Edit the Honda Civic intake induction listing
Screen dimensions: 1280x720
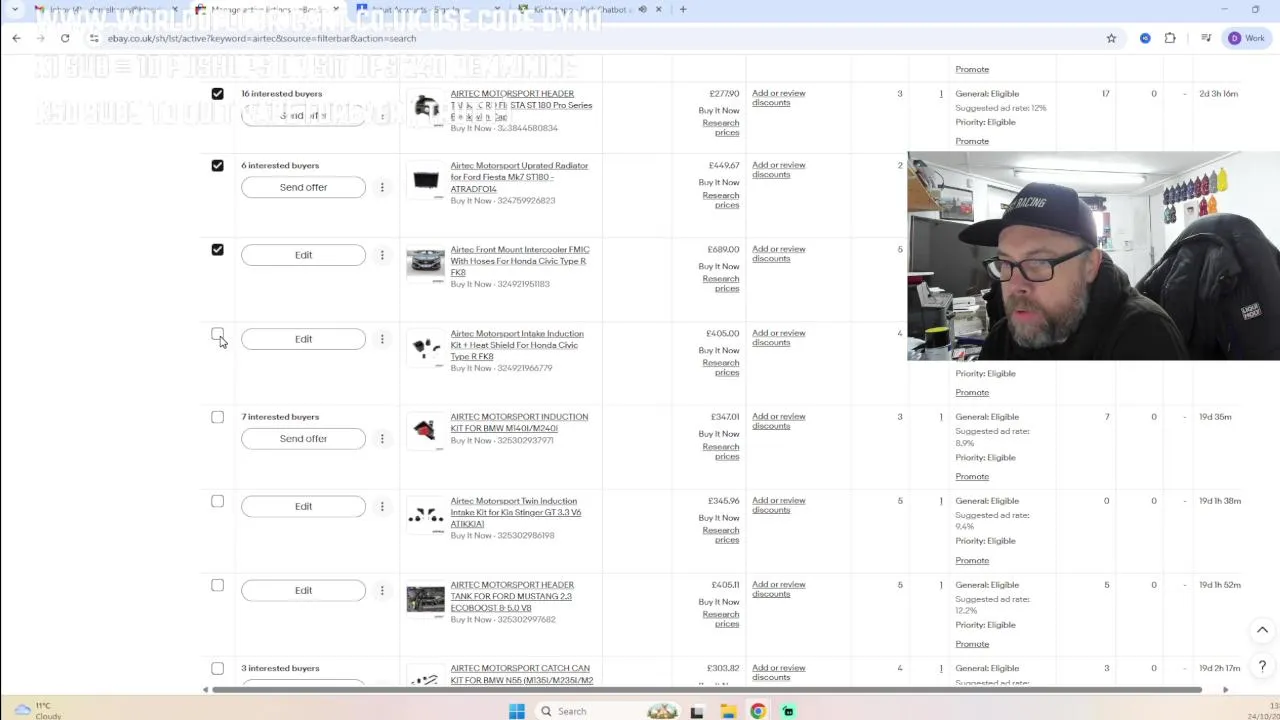(x=303, y=339)
